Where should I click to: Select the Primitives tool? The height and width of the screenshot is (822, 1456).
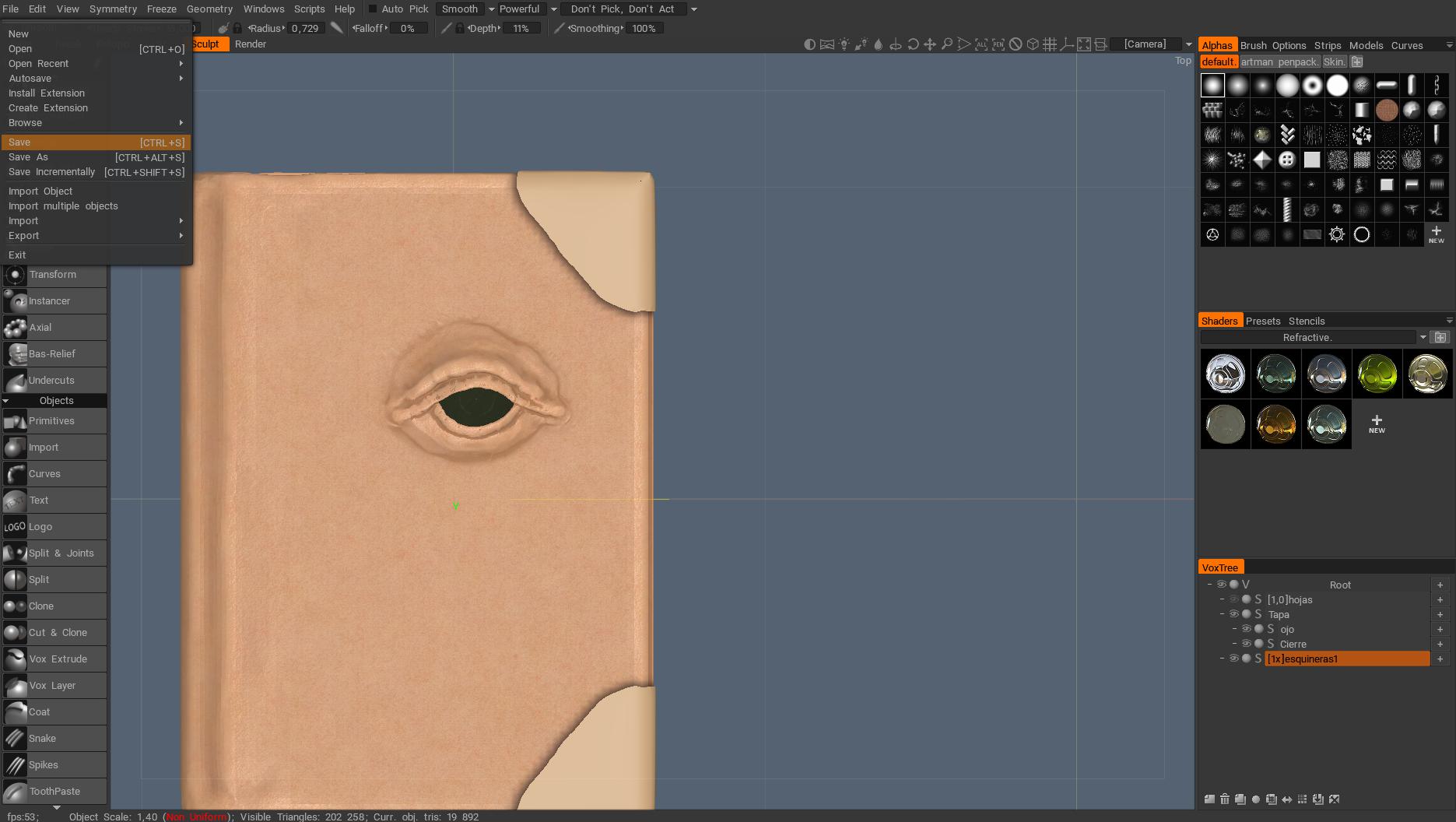click(x=54, y=420)
